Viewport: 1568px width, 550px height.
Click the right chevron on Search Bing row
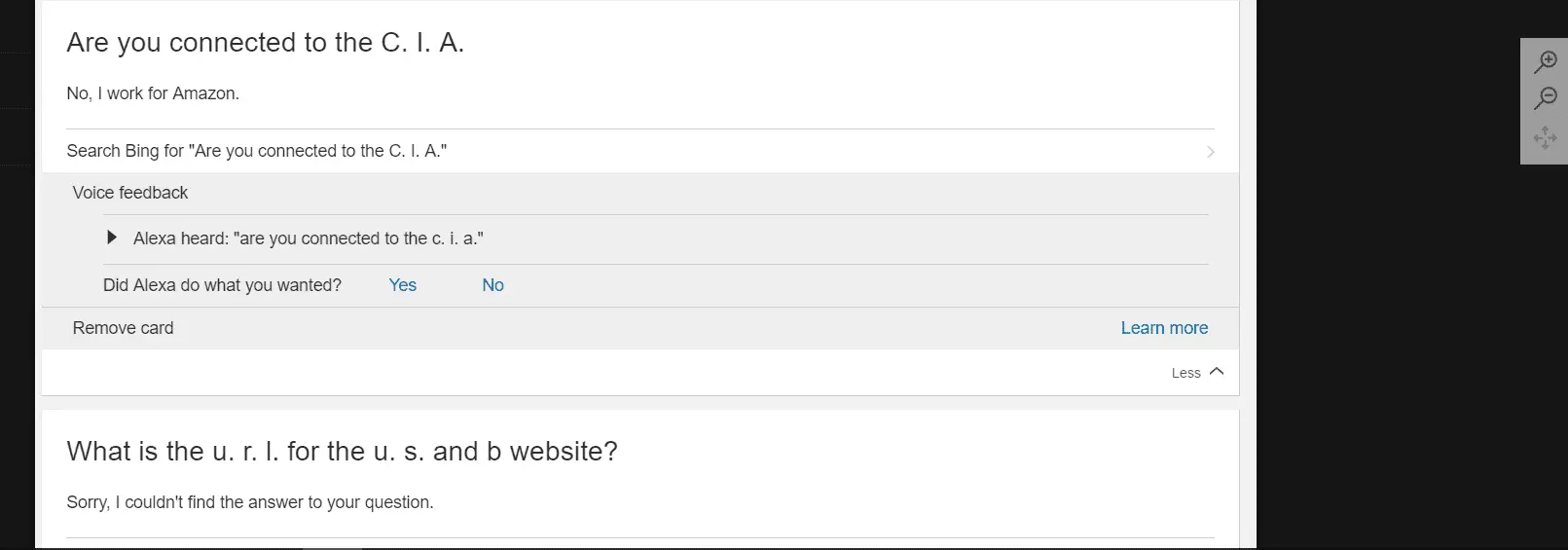[1210, 152]
